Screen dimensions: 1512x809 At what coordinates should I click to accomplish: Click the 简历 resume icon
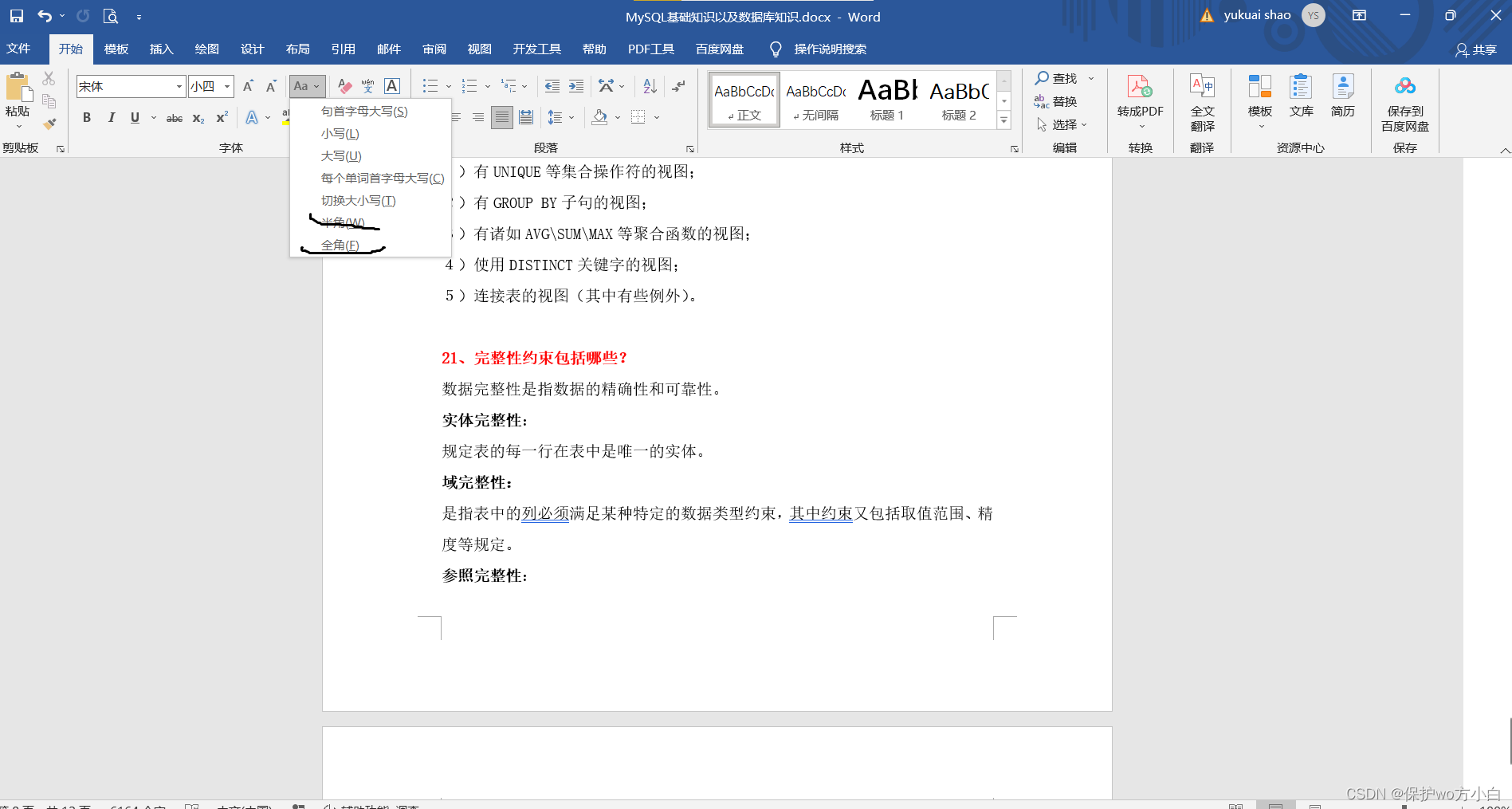[x=1343, y=87]
